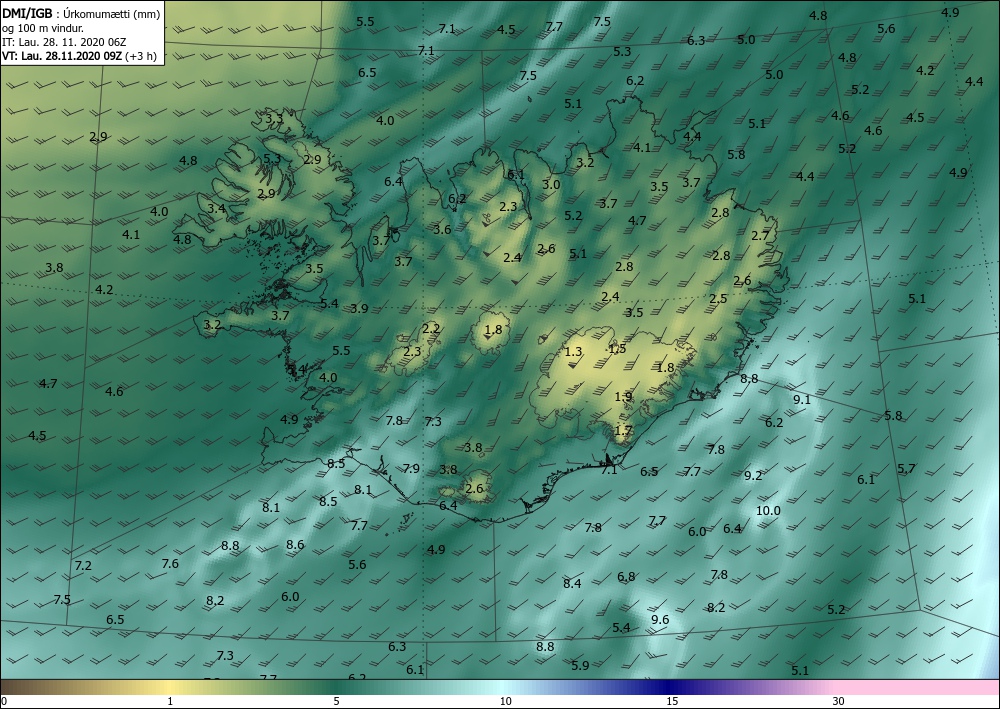The width and height of the screenshot is (1000, 709).
Task: Click the 5.9 value near the bottom edge
Action: pos(580,666)
